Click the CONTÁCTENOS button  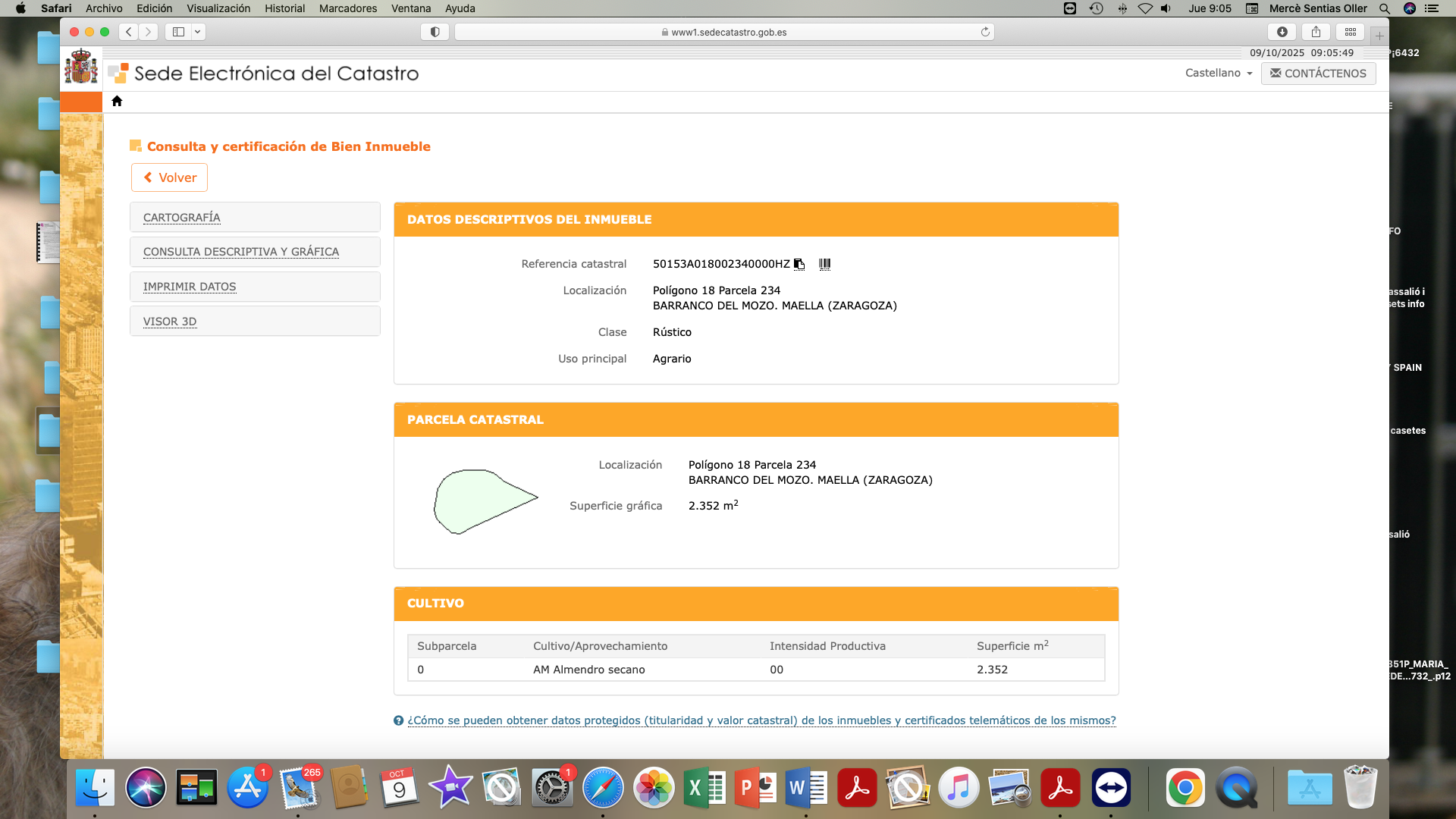click(x=1318, y=73)
